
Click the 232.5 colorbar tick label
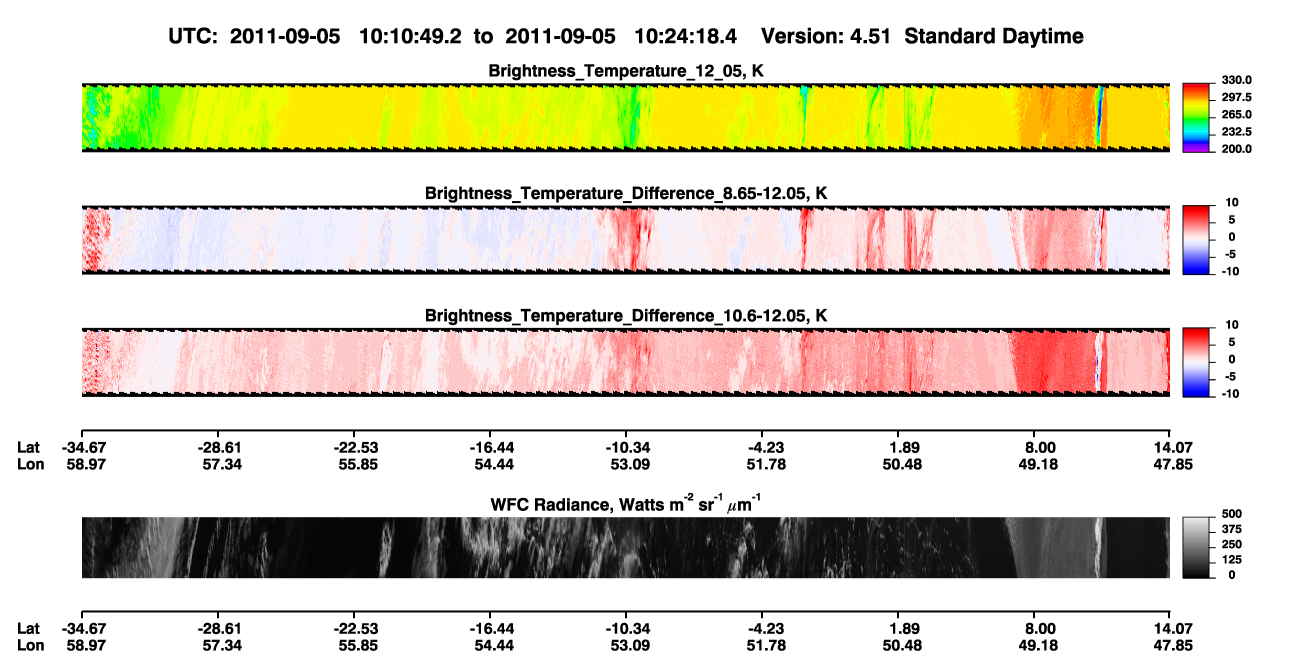[x=1236, y=131]
